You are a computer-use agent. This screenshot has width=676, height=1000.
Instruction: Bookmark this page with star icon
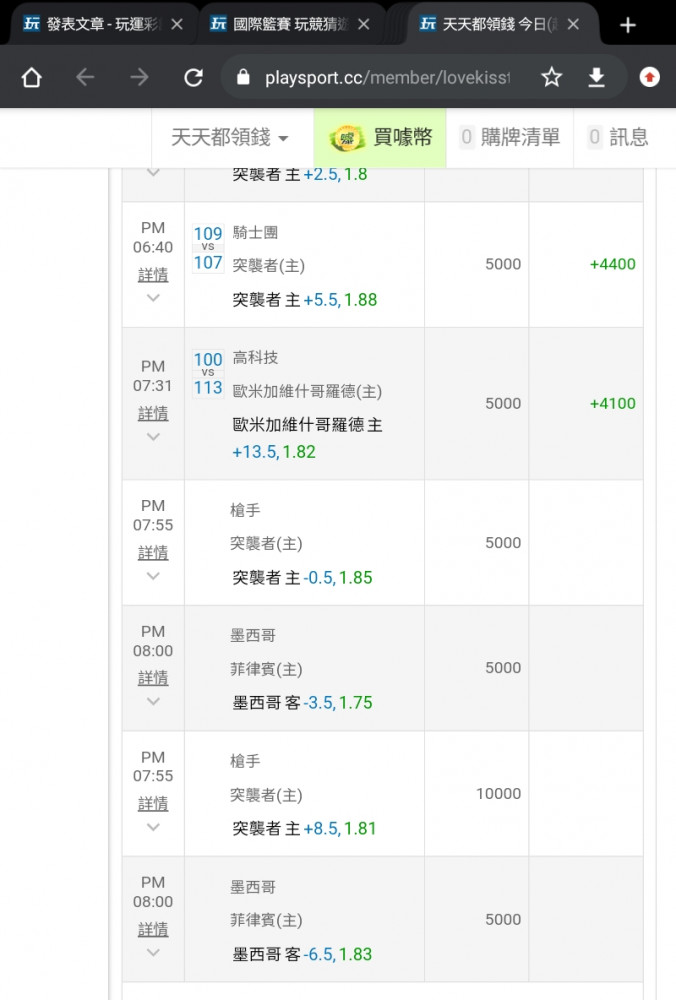pyautogui.click(x=551, y=78)
